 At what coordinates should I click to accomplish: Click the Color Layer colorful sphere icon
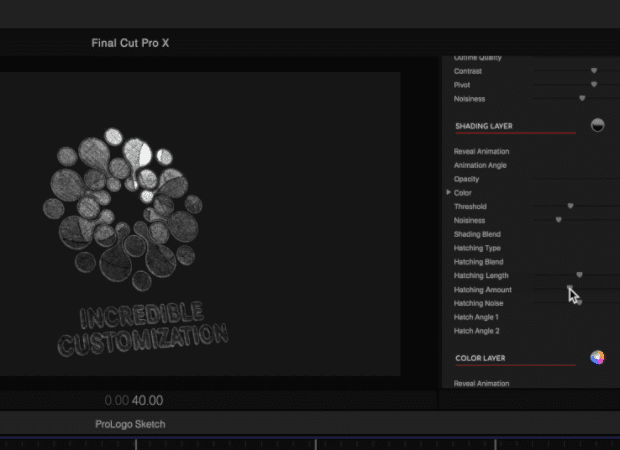597,357
